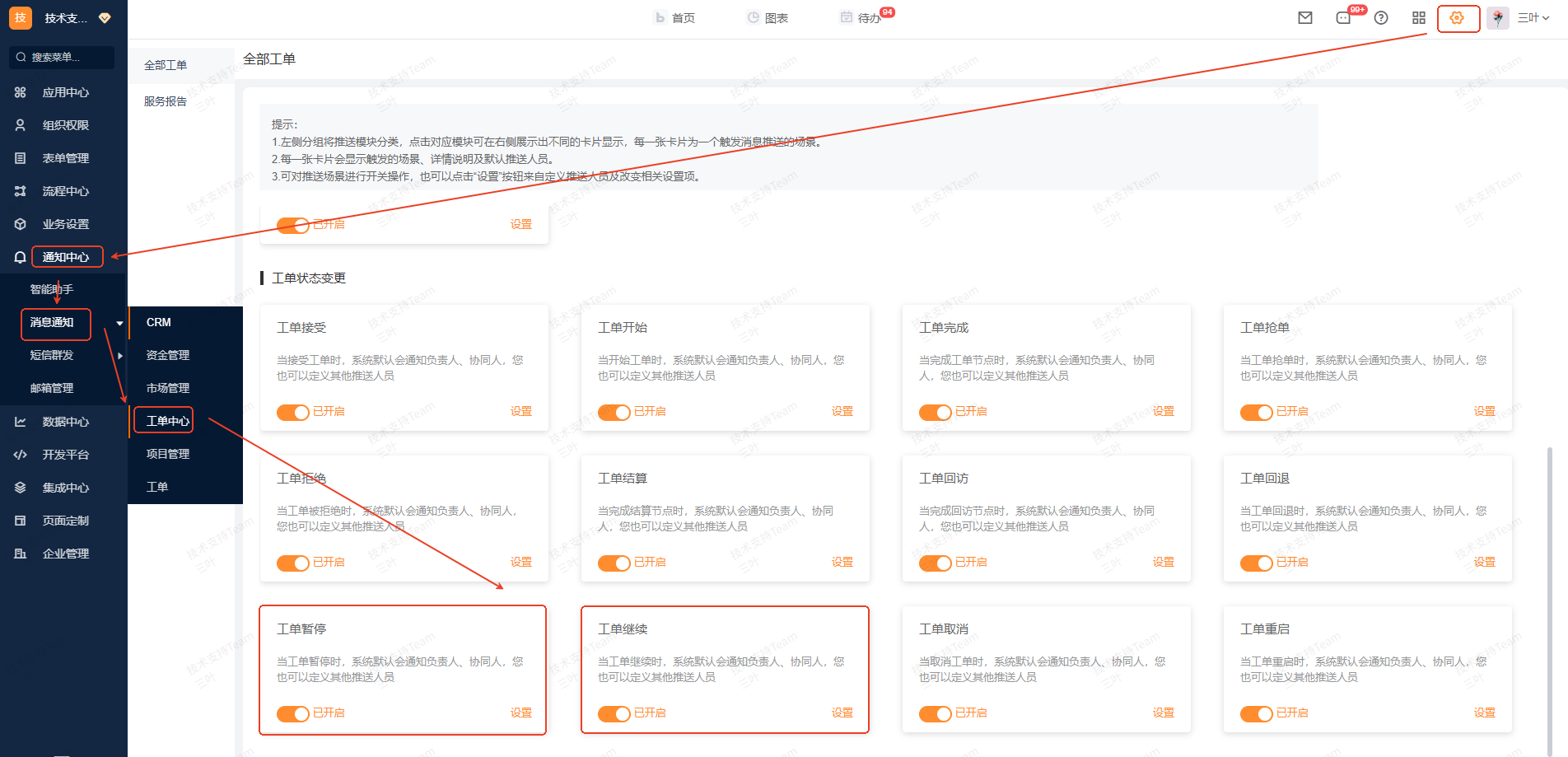Viewport: 1568px width, 757px height.
Task: Switch to the 图表 tab
Action: coord(768,18)
